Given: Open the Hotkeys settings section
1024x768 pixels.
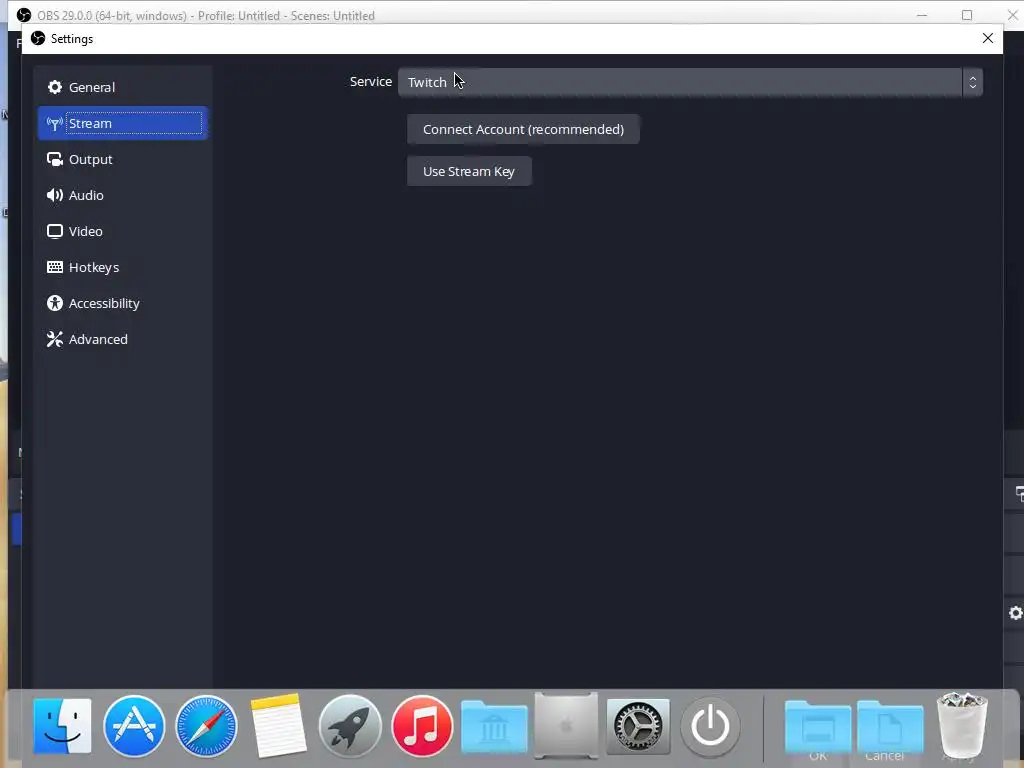Looking at the screenshot, I should [123, 267].
